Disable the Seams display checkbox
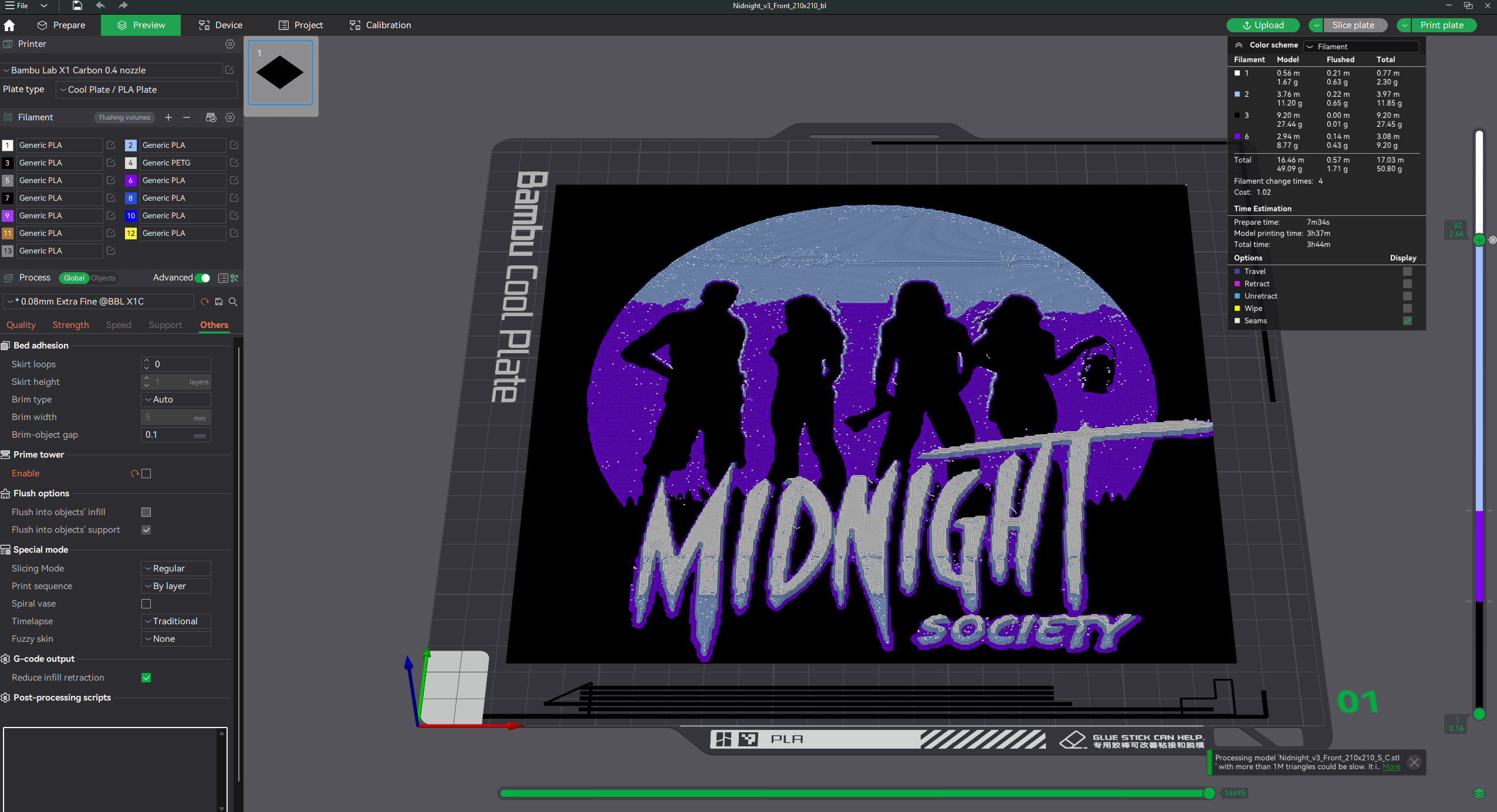 pyautogui.click(x=1407, y=320)
